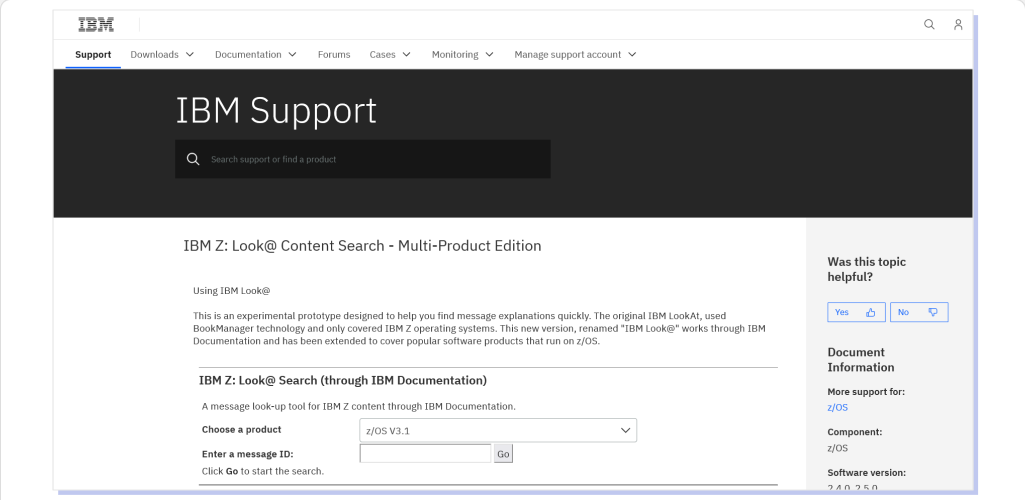Click the 'Using IBM Look@' text

231,291
